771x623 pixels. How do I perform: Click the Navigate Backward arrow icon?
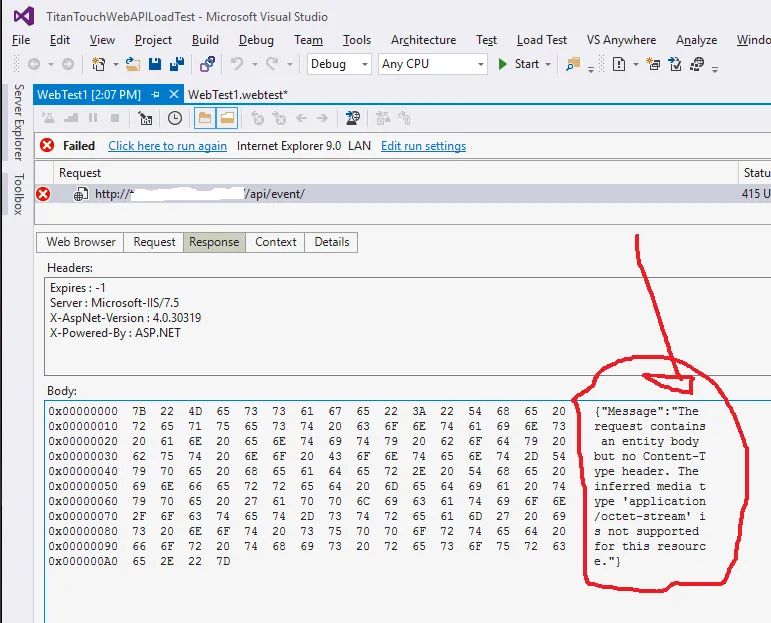tap(34, 64)
